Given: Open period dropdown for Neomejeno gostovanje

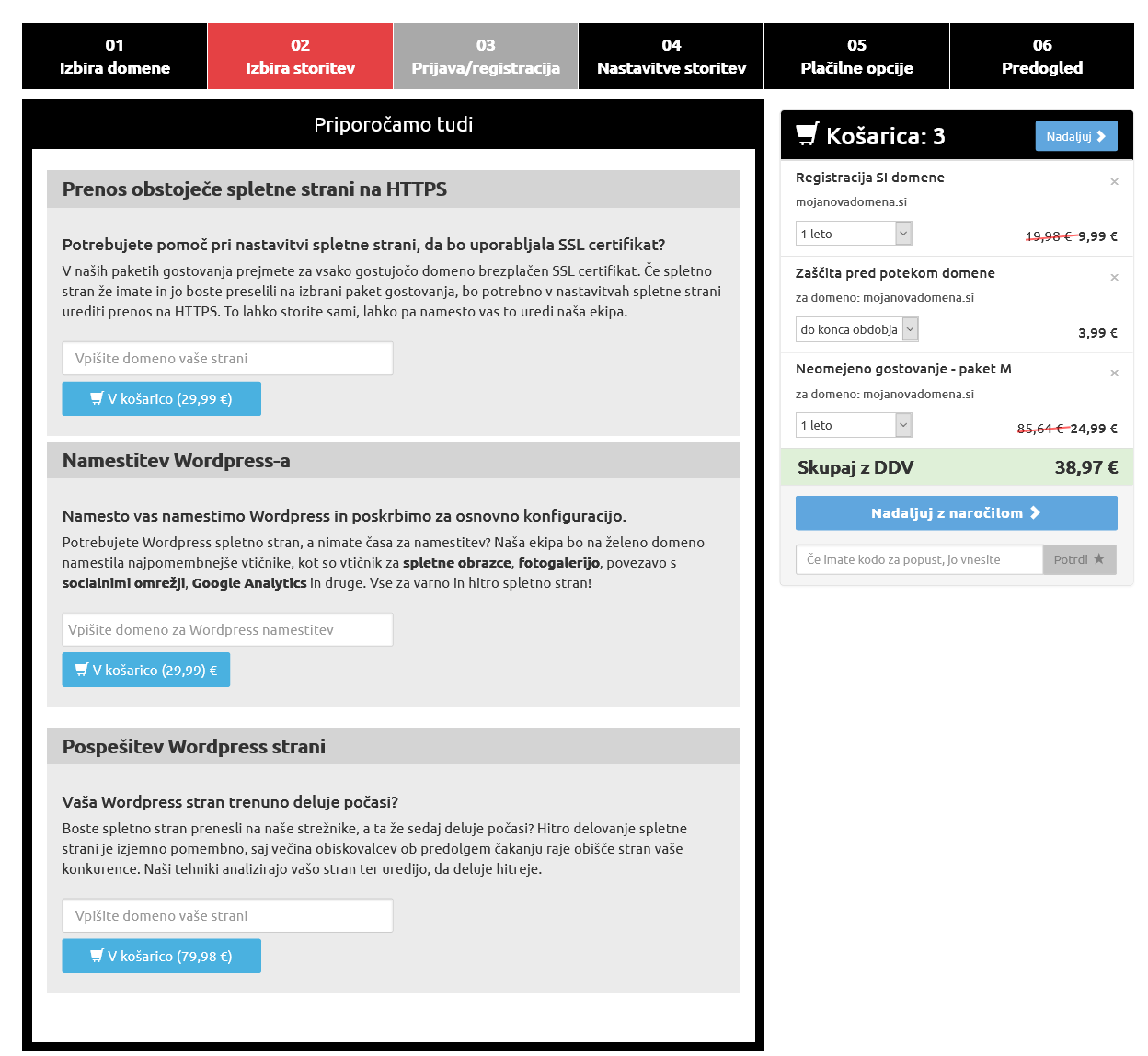Looking at the screenshot, I should (x=854, y=425).
